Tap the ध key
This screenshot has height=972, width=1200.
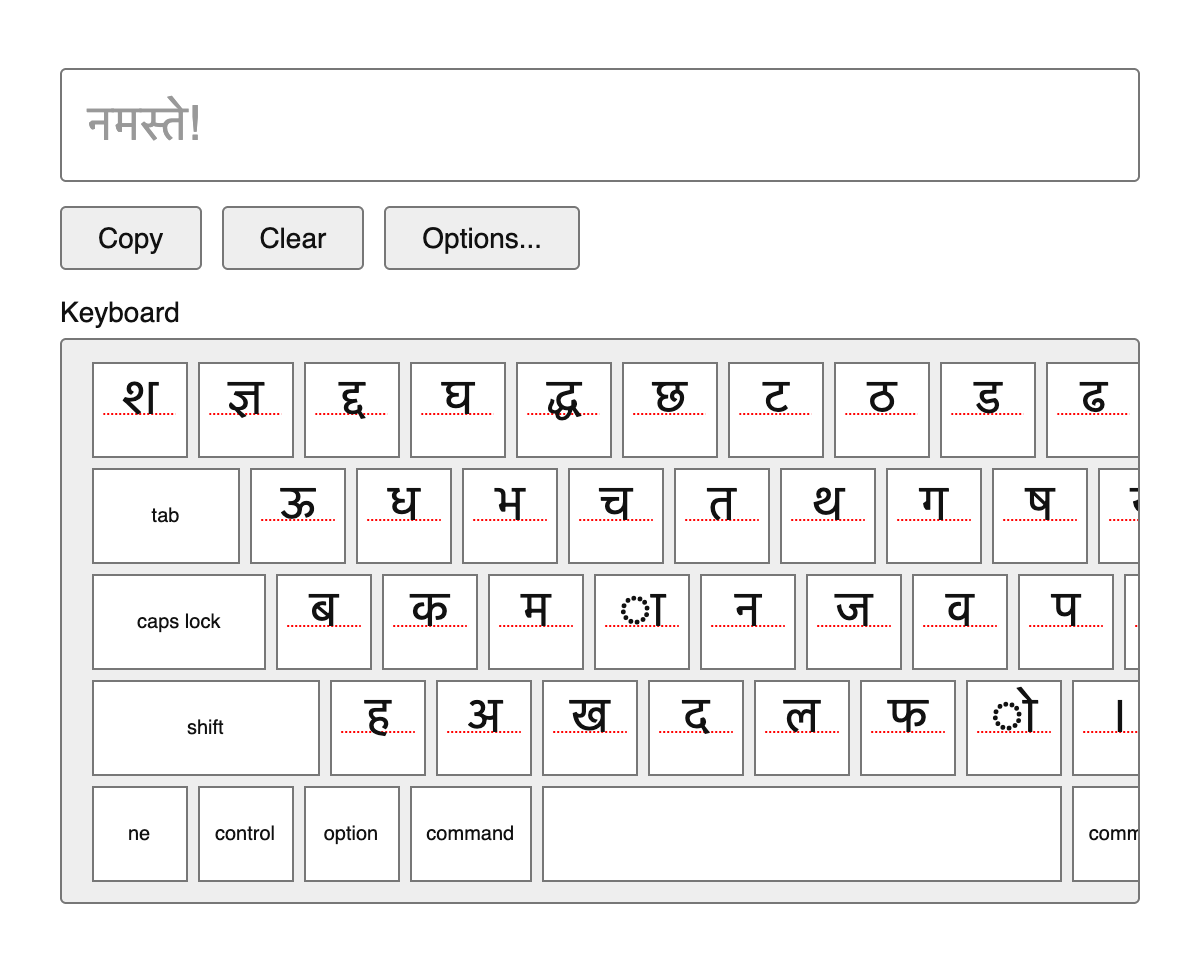[x=404, y=516]
